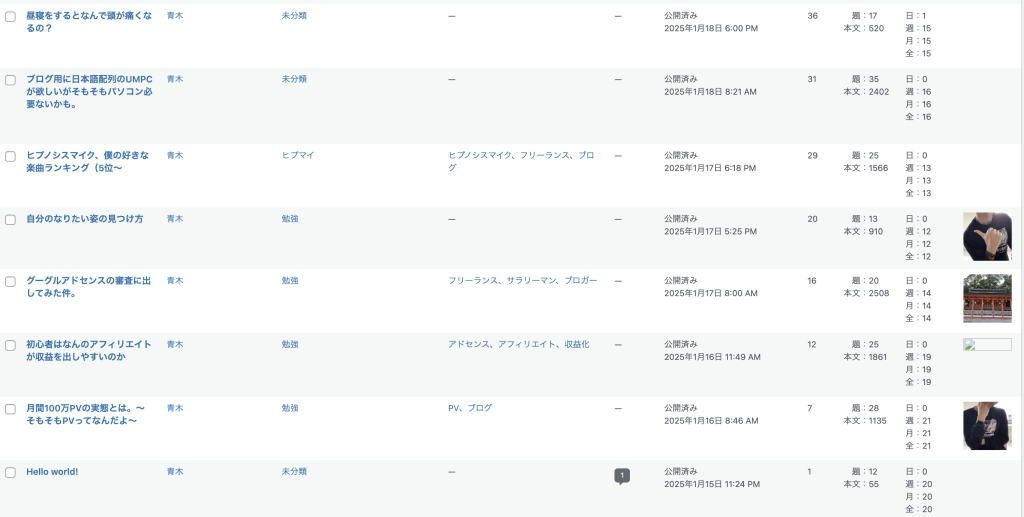1024x517 pixels.
Task: Open post 月間100万PVの実態とは
Action: pos(86,408)
